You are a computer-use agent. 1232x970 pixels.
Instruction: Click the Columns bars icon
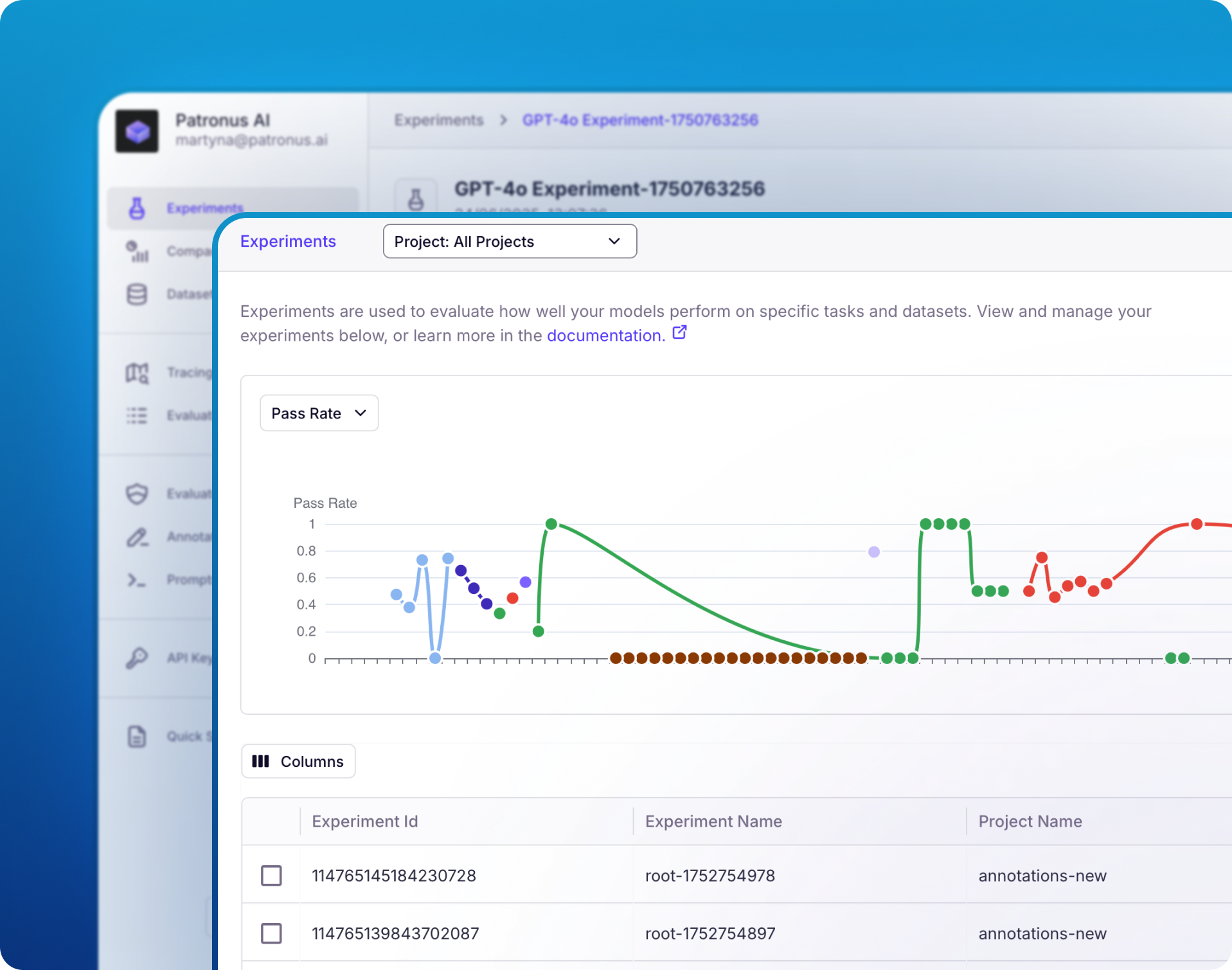click(260, 761)
